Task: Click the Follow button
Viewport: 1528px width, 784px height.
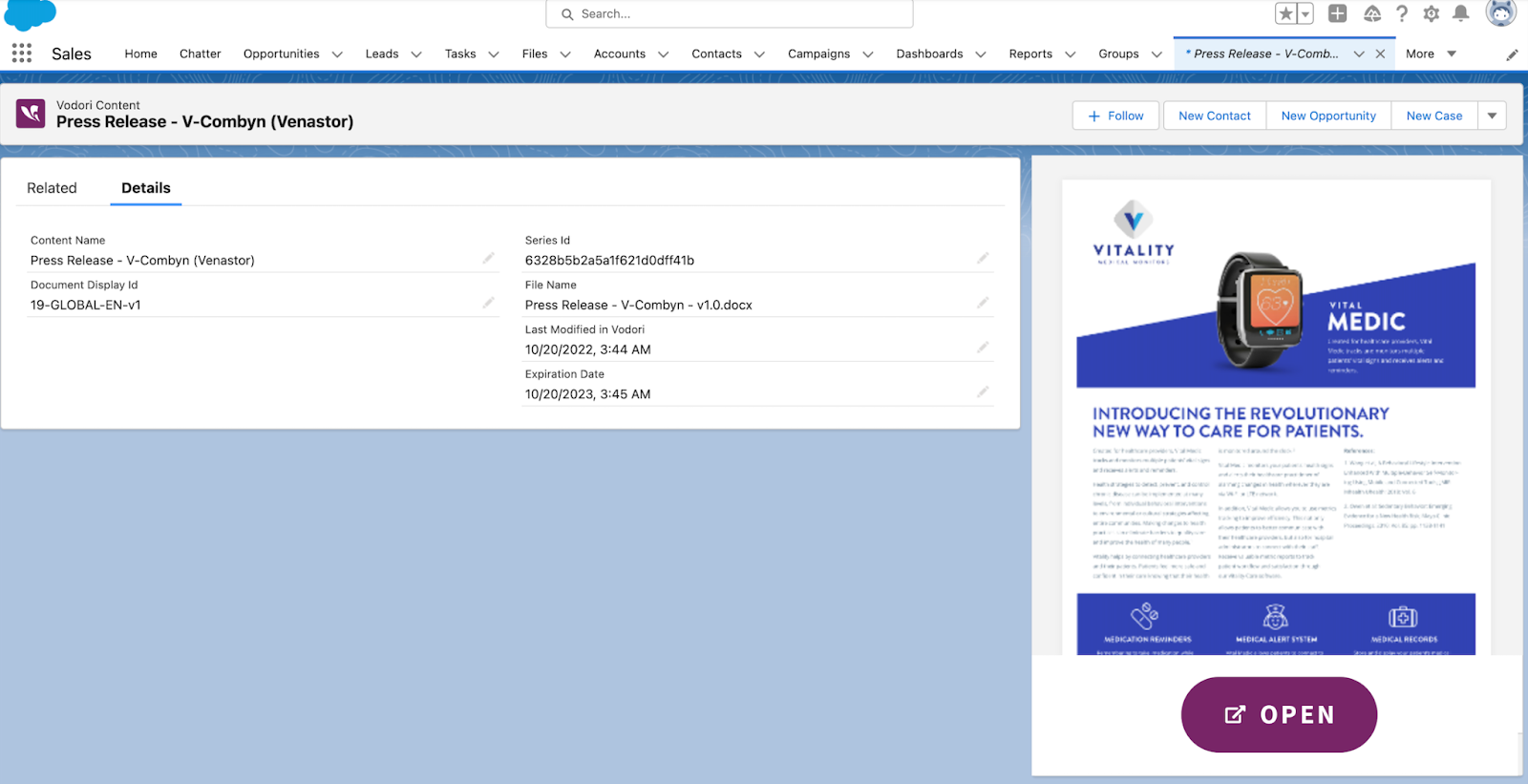Action: (1115, 116)
